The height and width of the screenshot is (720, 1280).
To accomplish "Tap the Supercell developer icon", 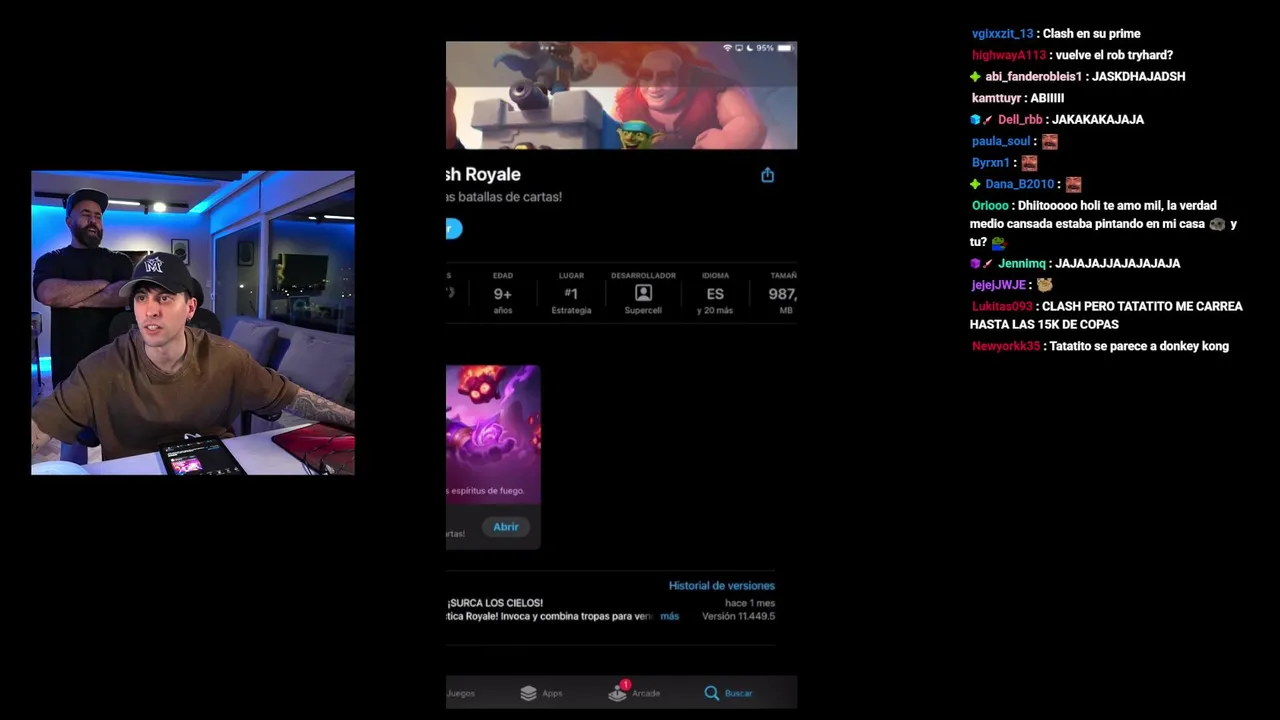I will pos(643,293).
